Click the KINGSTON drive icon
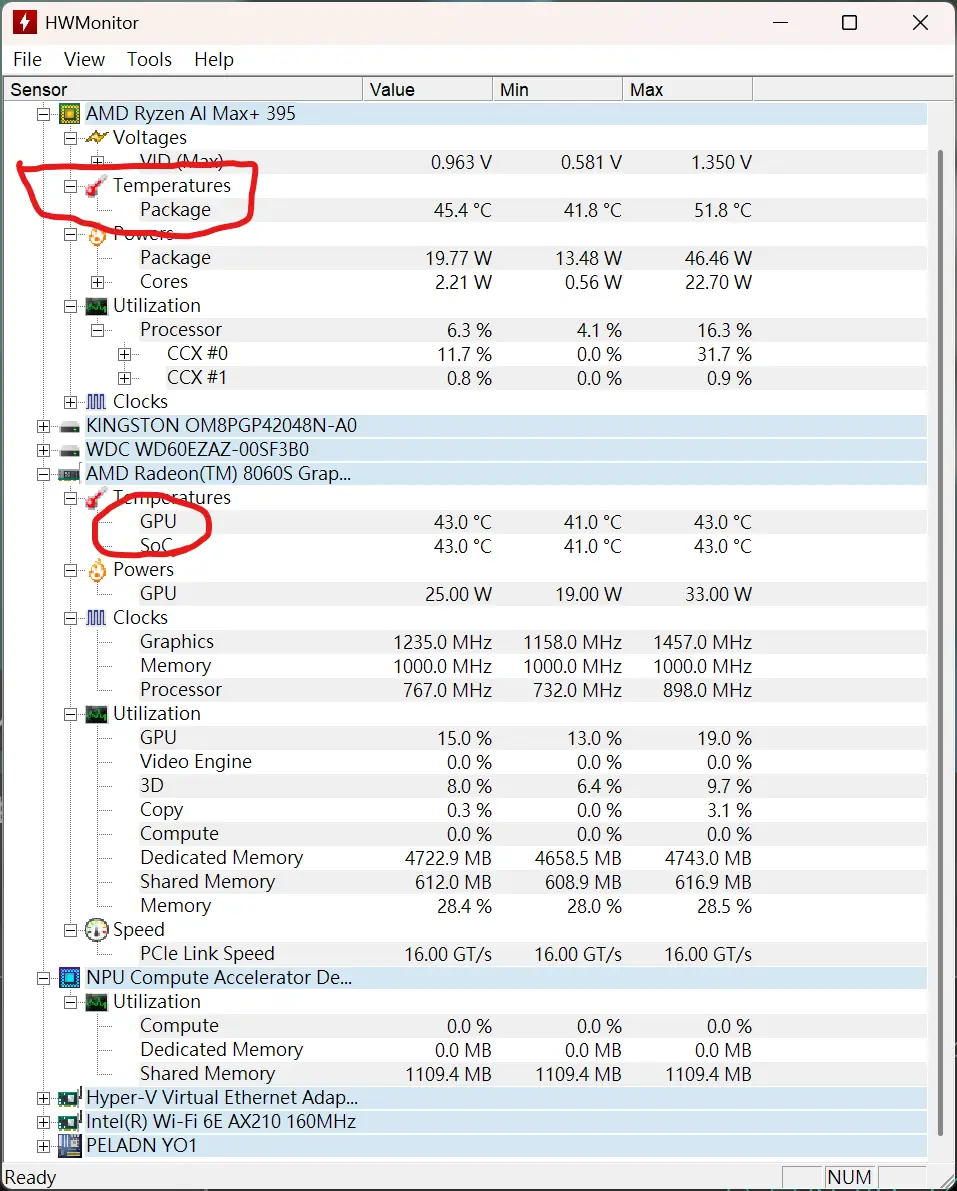Viewport: 957px width, 1191px height. 69,426
